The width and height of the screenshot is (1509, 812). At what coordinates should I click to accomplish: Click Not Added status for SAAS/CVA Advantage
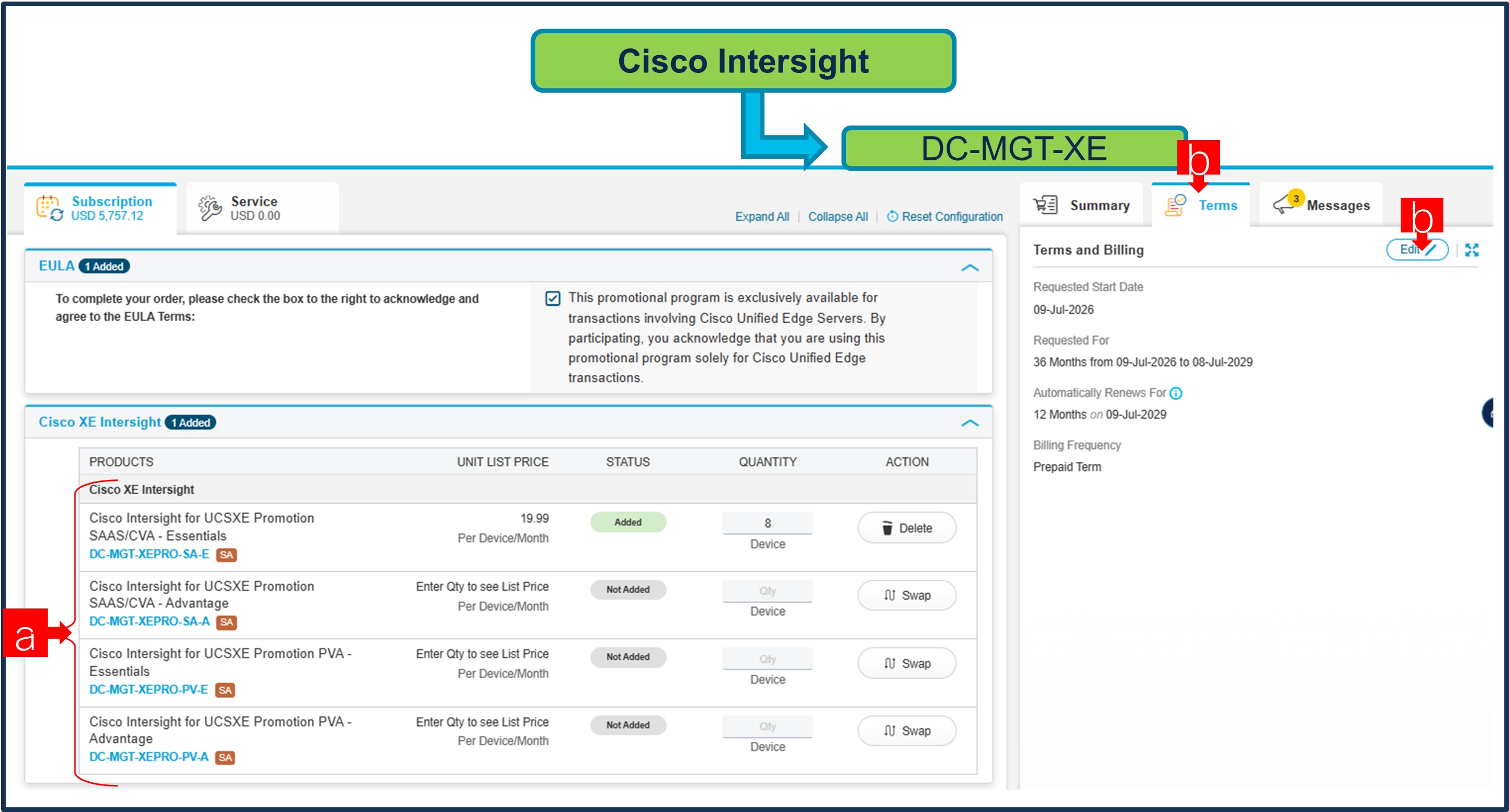pyautogui.click(x=628, y=590)
